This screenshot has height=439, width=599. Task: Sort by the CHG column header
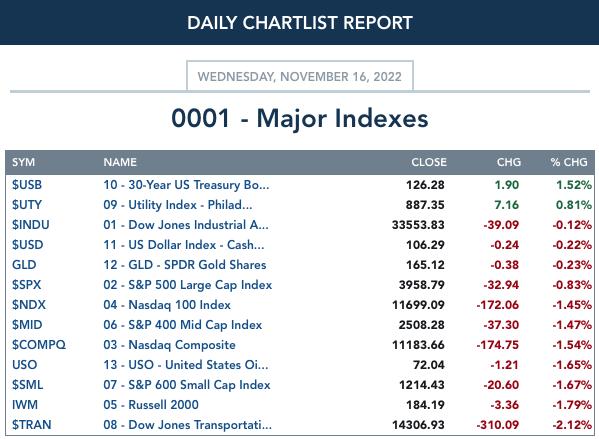point(508,162)
